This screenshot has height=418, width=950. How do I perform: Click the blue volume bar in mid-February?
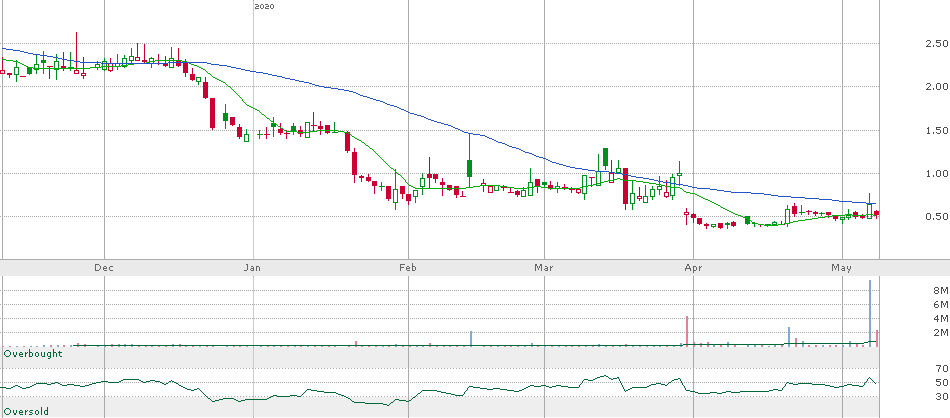click(x=471, y=338)
